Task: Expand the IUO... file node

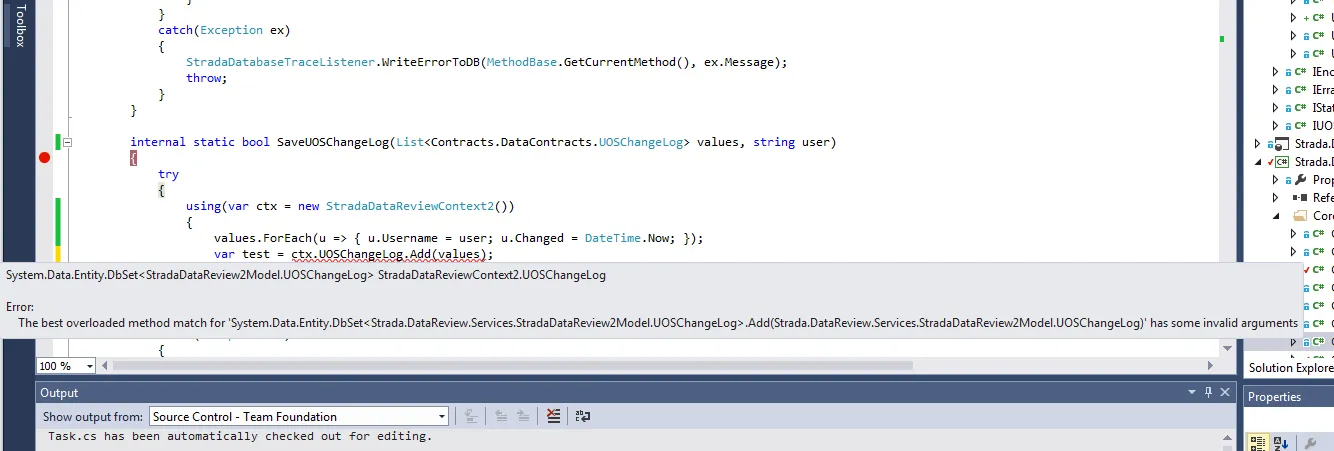Action: click(x=1275, y=126)
